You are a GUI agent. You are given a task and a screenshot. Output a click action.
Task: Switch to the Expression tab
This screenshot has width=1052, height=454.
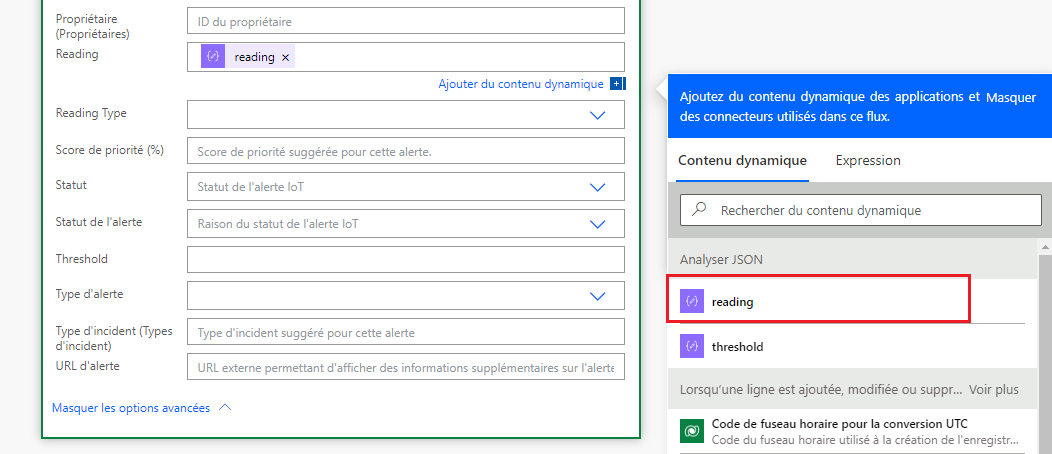click(867, 161)
